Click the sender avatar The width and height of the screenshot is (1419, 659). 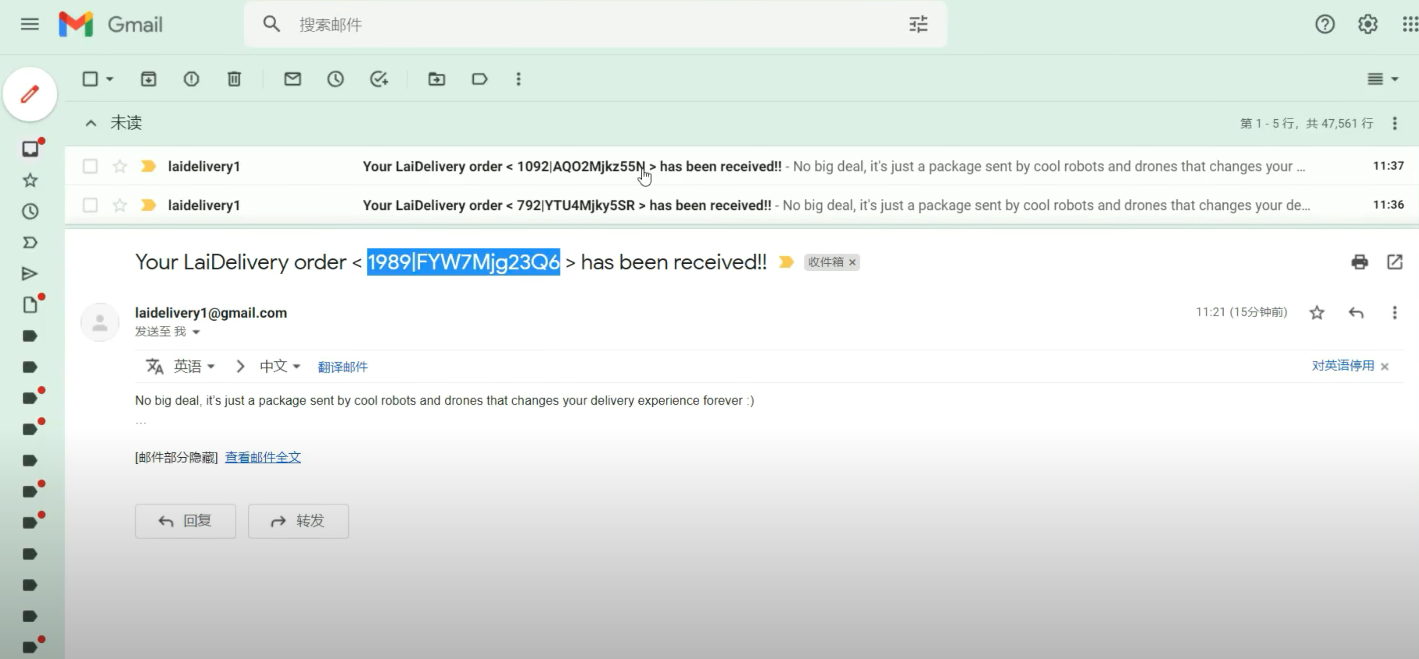pos(100,322)
